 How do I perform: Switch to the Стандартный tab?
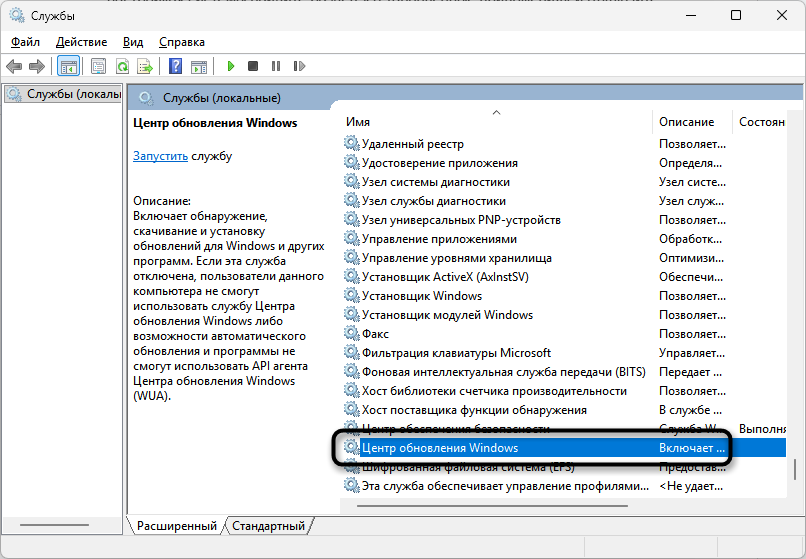pos(268,526)
